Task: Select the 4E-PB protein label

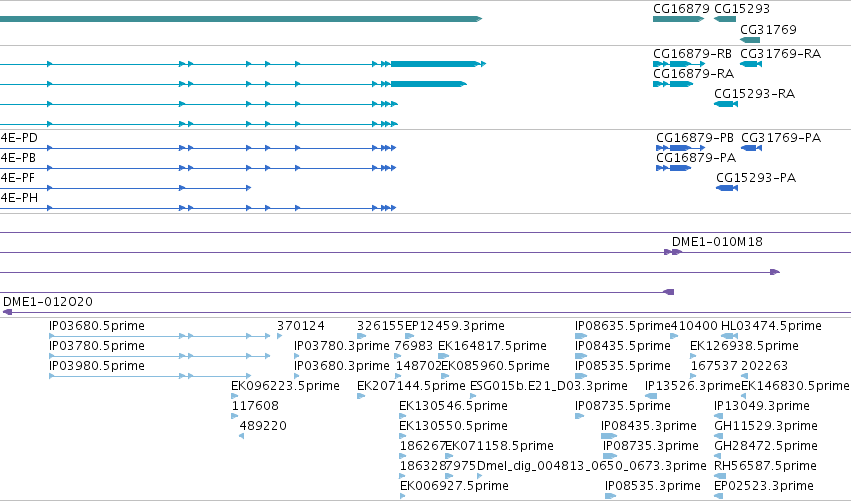Action: [18, 158]
